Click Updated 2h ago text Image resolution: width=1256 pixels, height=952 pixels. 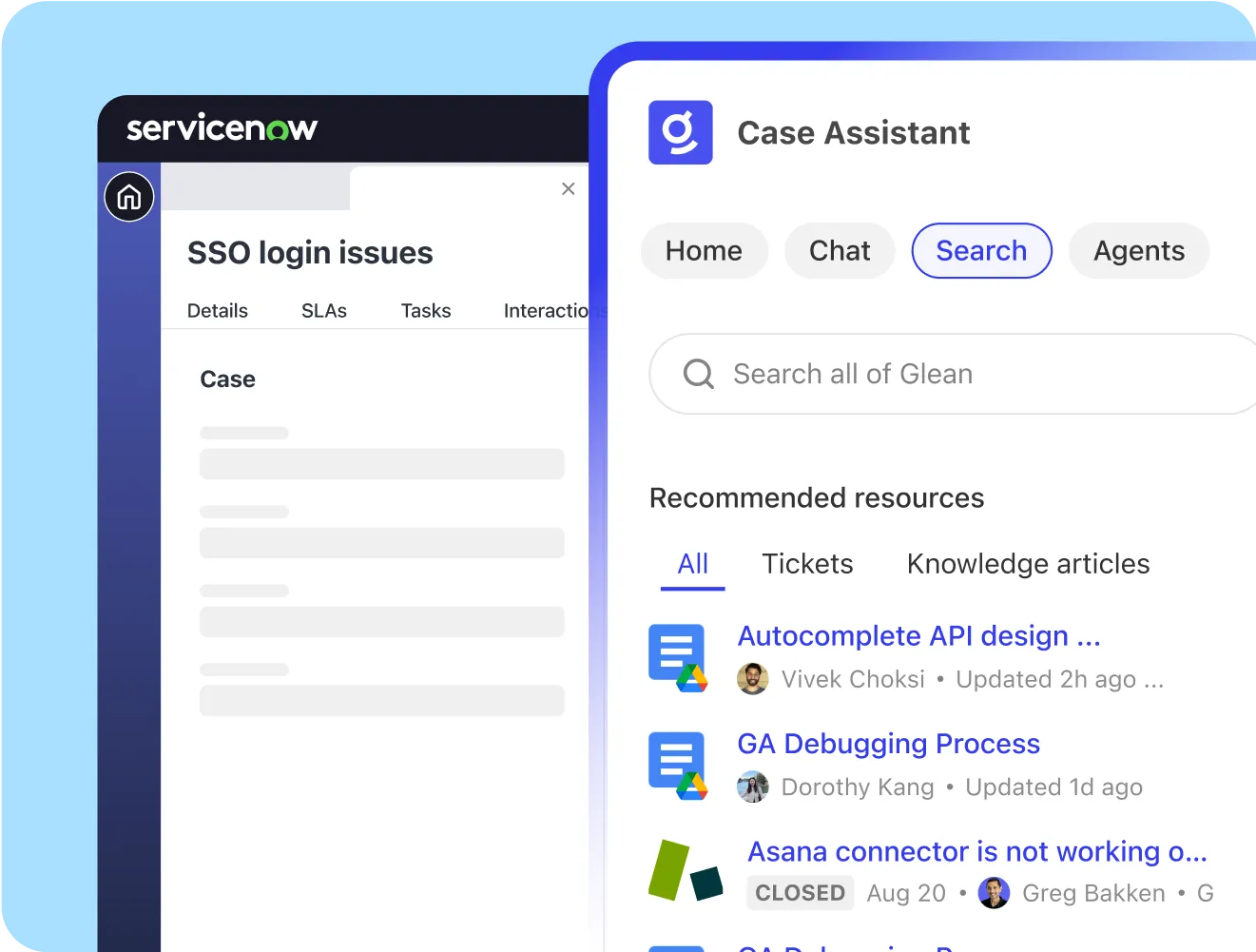(x=1046, y=679)
